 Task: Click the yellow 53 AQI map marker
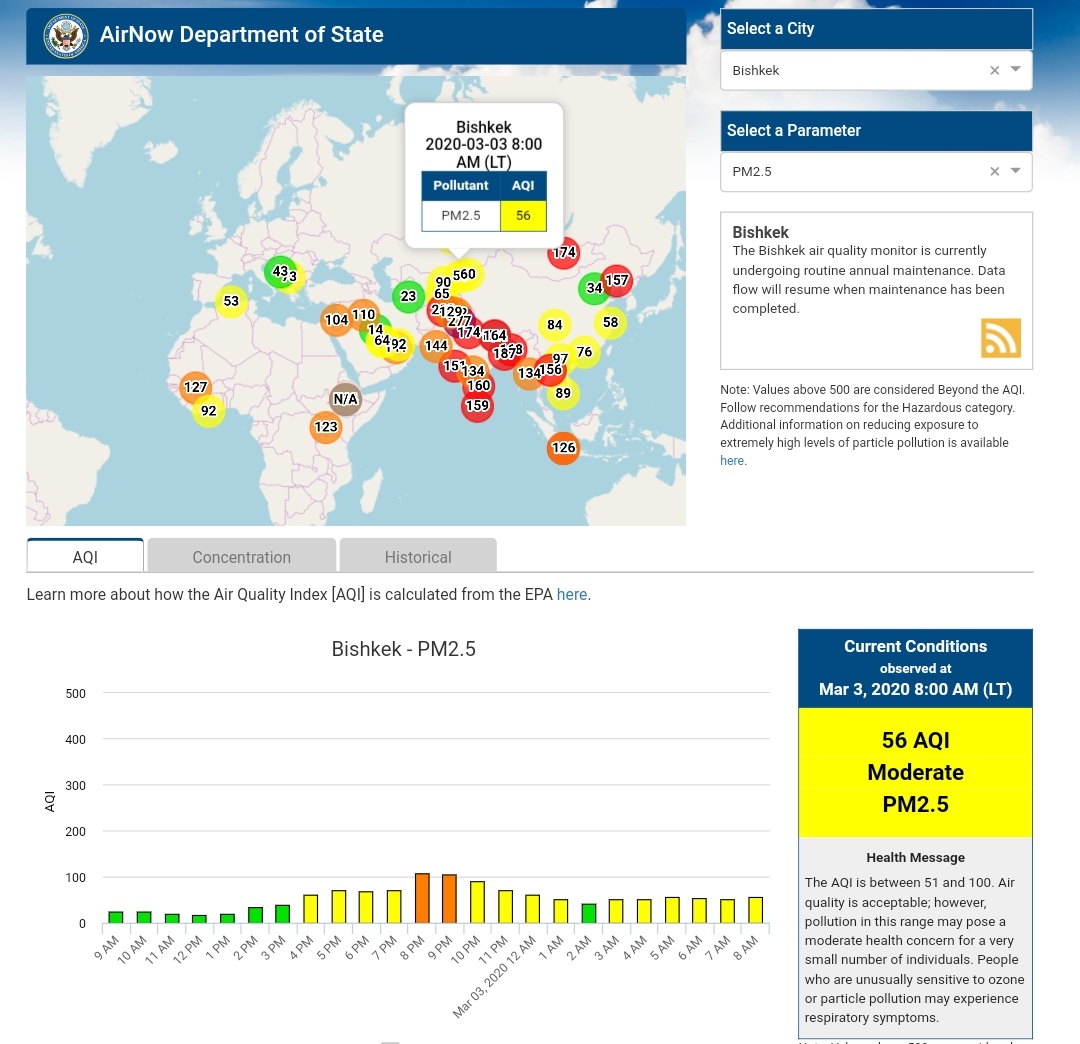pyautogui.click(x=231, y=301)
